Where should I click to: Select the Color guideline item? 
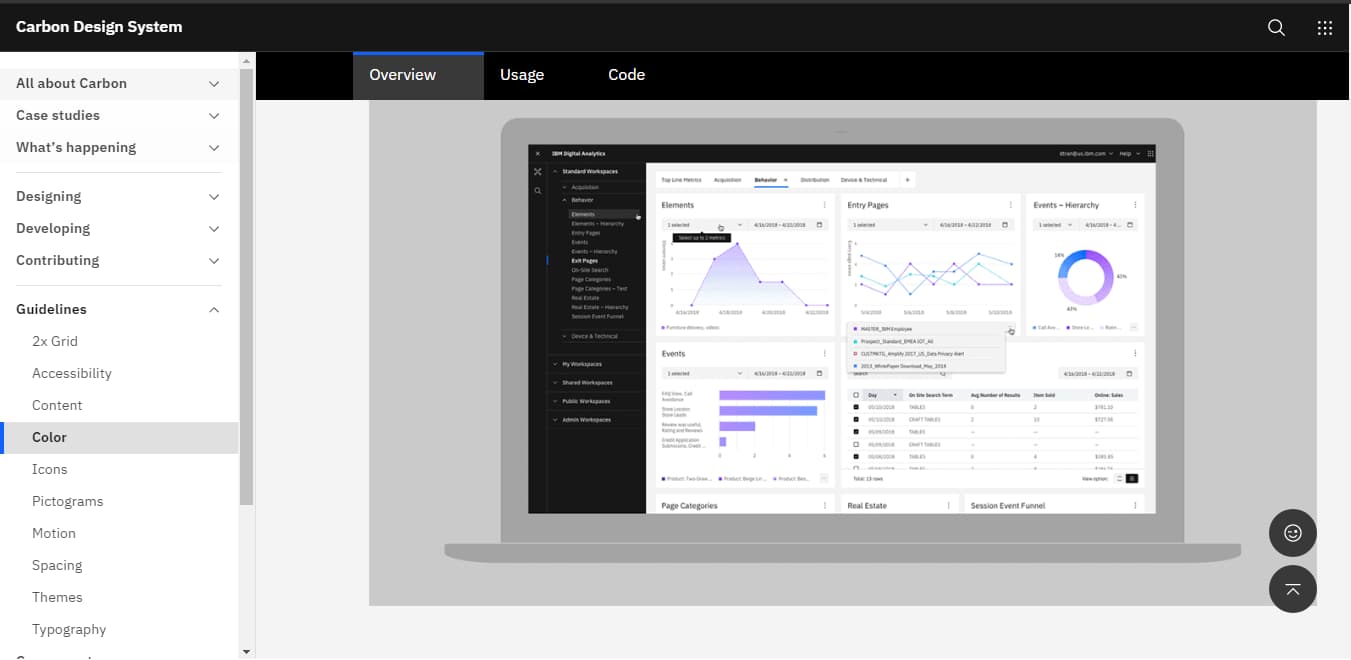[x=119, y=438]
